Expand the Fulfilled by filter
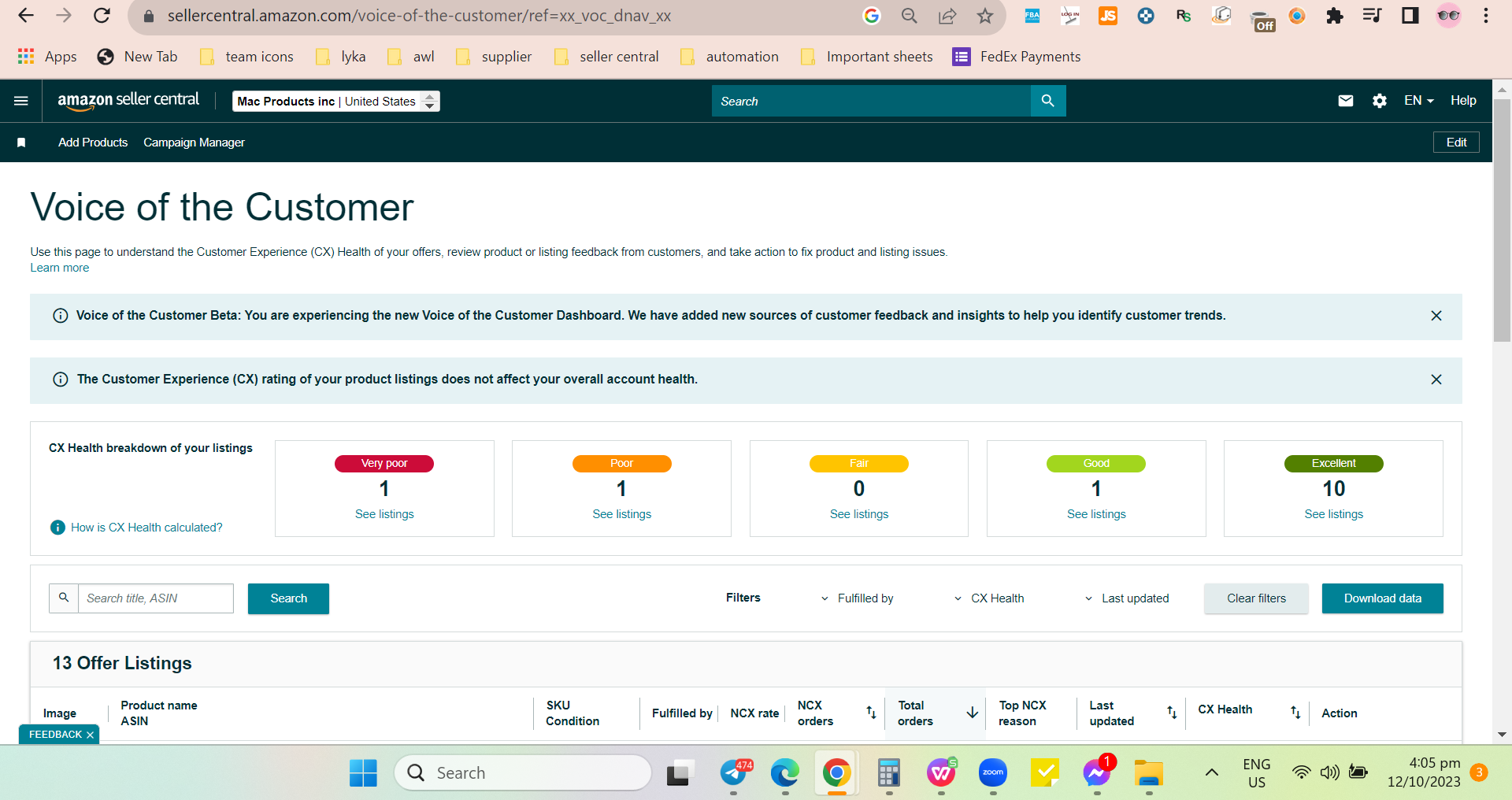 click(857, 598)
